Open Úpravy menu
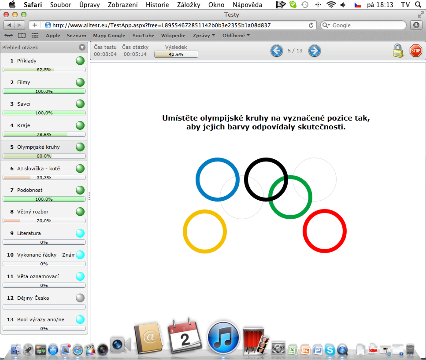This screenshot has width=426, height=360. click(x=89, y=5)
